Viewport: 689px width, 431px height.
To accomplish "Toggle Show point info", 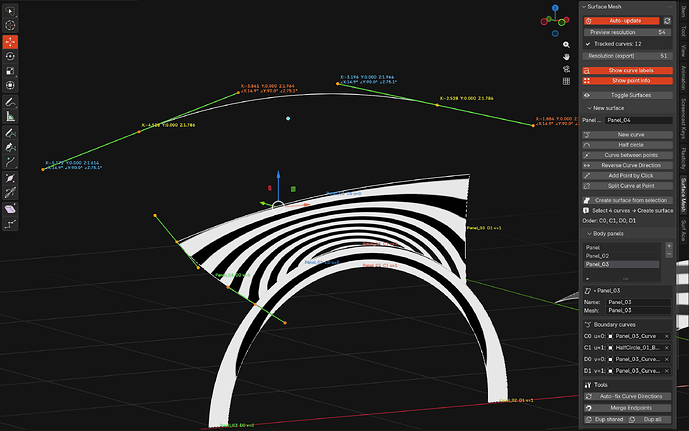I will tap(627, 80).
